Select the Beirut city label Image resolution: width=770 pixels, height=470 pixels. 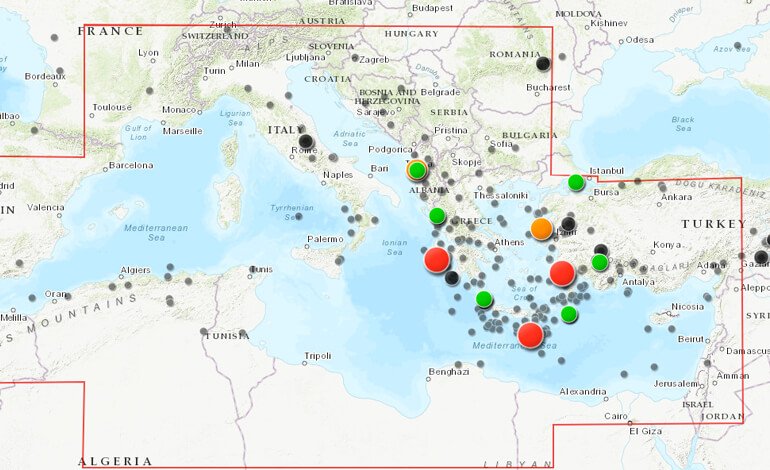coord(690,339)
